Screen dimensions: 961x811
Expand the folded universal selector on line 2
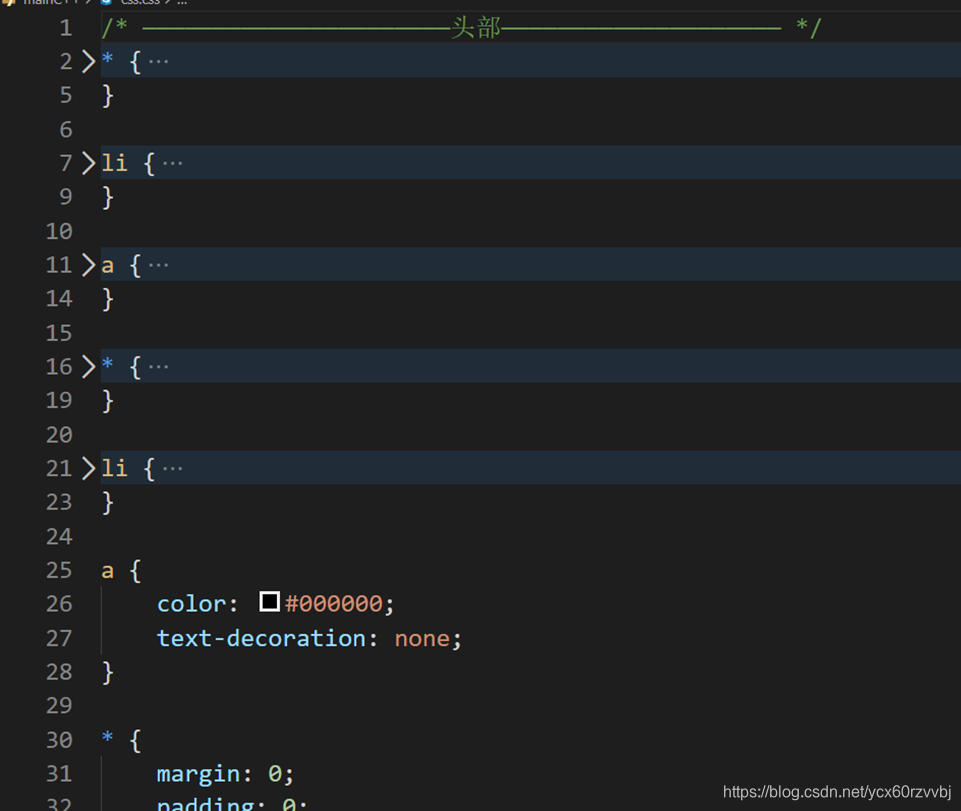87,61
